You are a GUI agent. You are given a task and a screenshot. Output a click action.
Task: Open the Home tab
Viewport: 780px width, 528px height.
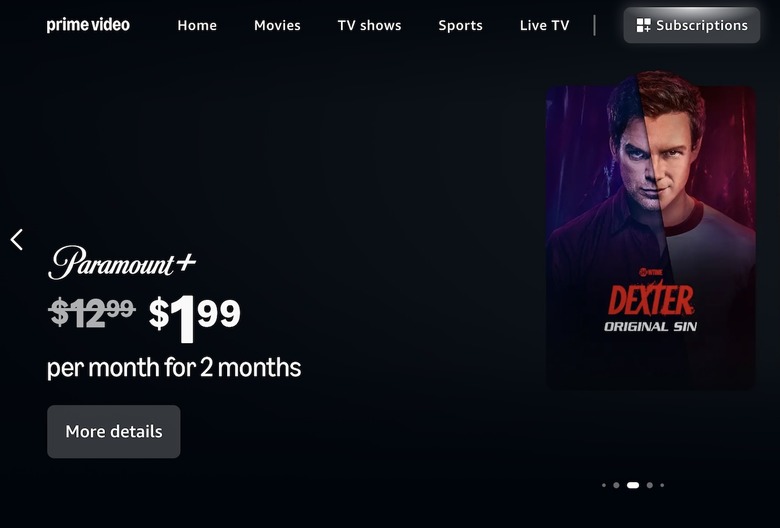pos(197,25)
